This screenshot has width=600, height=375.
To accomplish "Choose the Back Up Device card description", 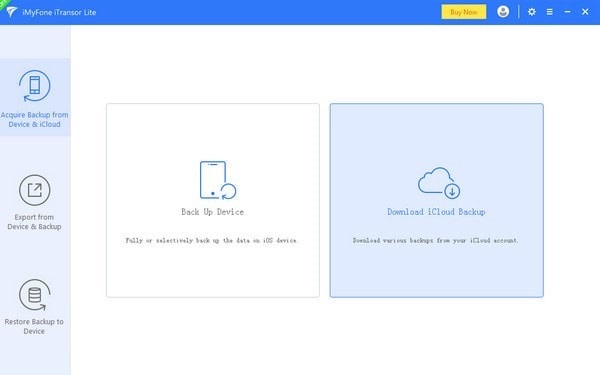I will 212,240.
